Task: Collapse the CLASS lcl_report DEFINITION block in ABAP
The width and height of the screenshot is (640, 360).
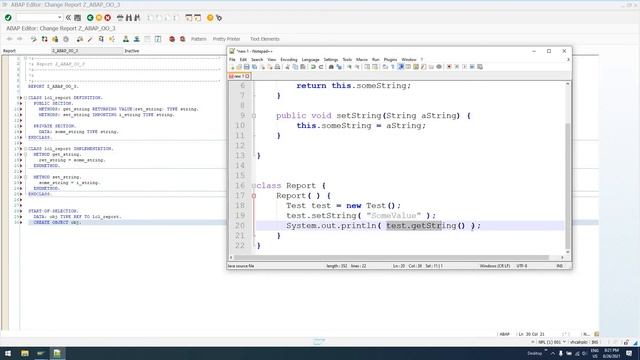Action: coord(25,98)
